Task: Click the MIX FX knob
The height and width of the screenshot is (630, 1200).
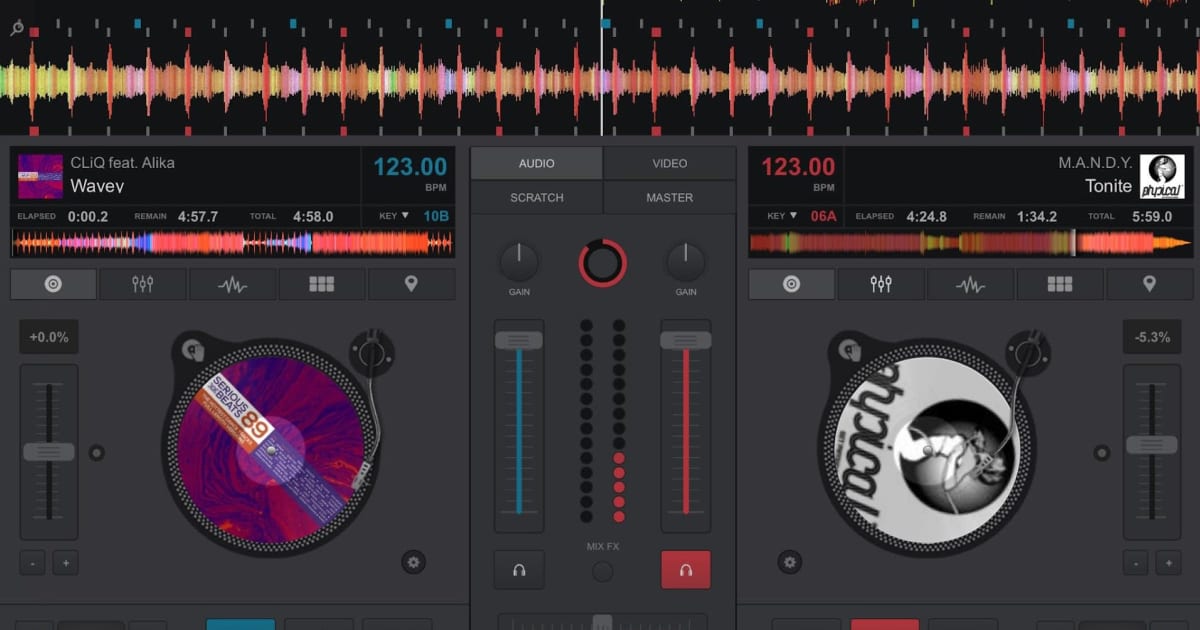Action: click(602, 570)
